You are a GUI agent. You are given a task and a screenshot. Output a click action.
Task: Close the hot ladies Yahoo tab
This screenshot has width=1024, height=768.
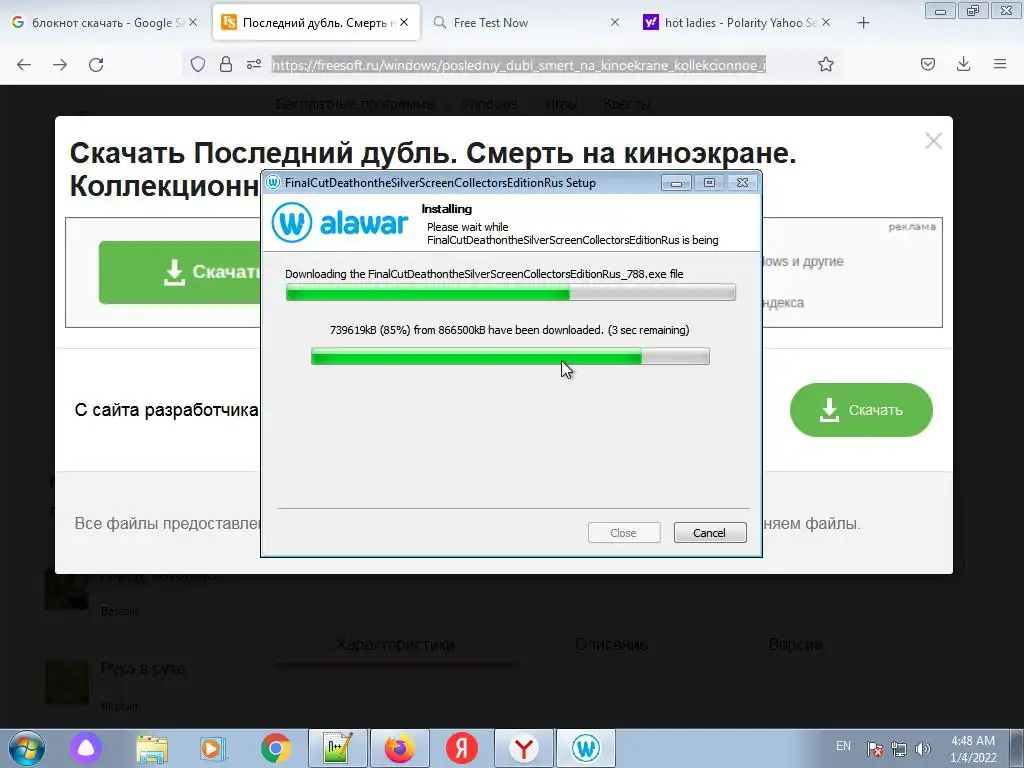(826, 22)
